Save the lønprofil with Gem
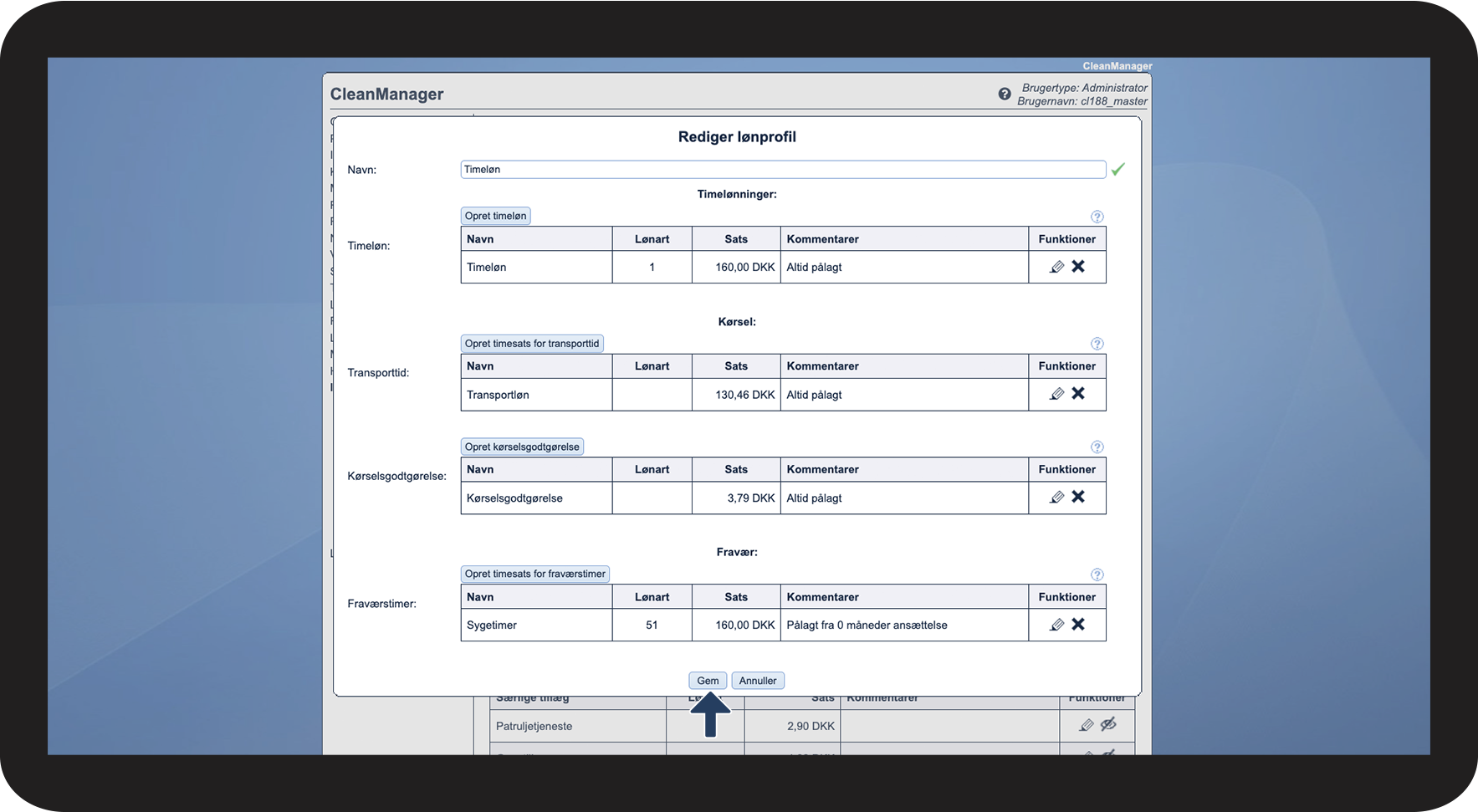 tap(708, 681)
